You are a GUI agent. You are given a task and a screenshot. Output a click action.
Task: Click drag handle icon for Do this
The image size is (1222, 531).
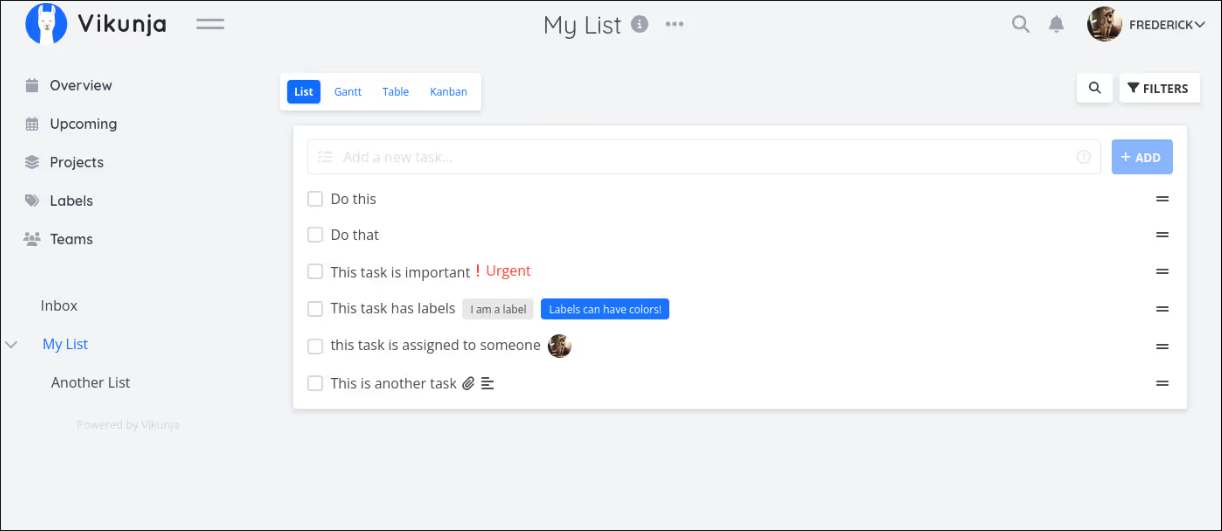tap(1162, 199)
